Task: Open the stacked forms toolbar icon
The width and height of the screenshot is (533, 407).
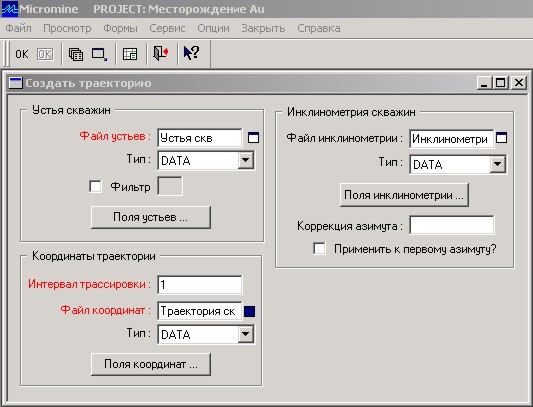Action: pos(75,54)
